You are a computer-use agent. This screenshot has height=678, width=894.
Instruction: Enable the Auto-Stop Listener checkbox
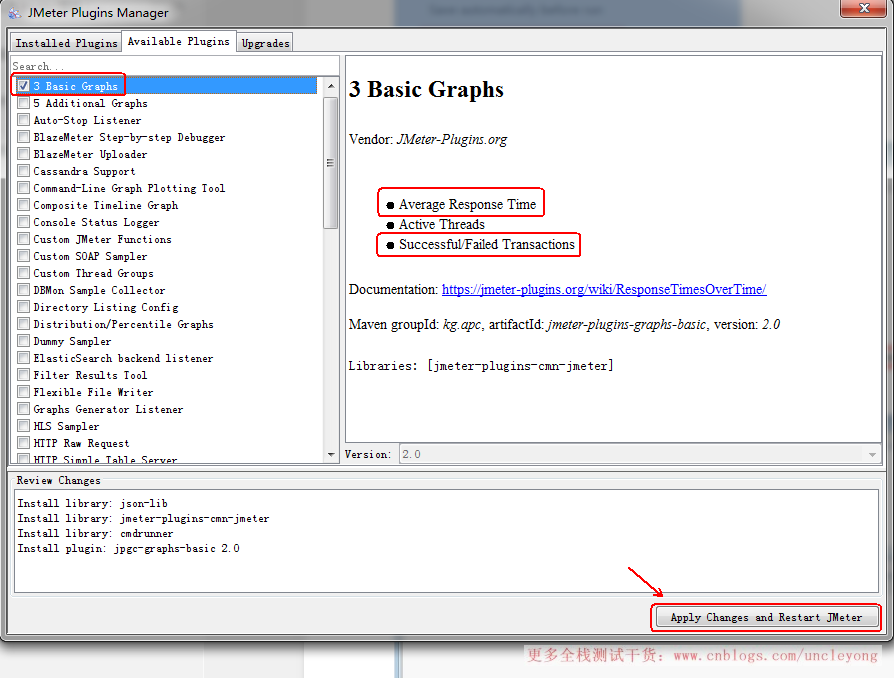pyautogui.click(x=23, y=120)
